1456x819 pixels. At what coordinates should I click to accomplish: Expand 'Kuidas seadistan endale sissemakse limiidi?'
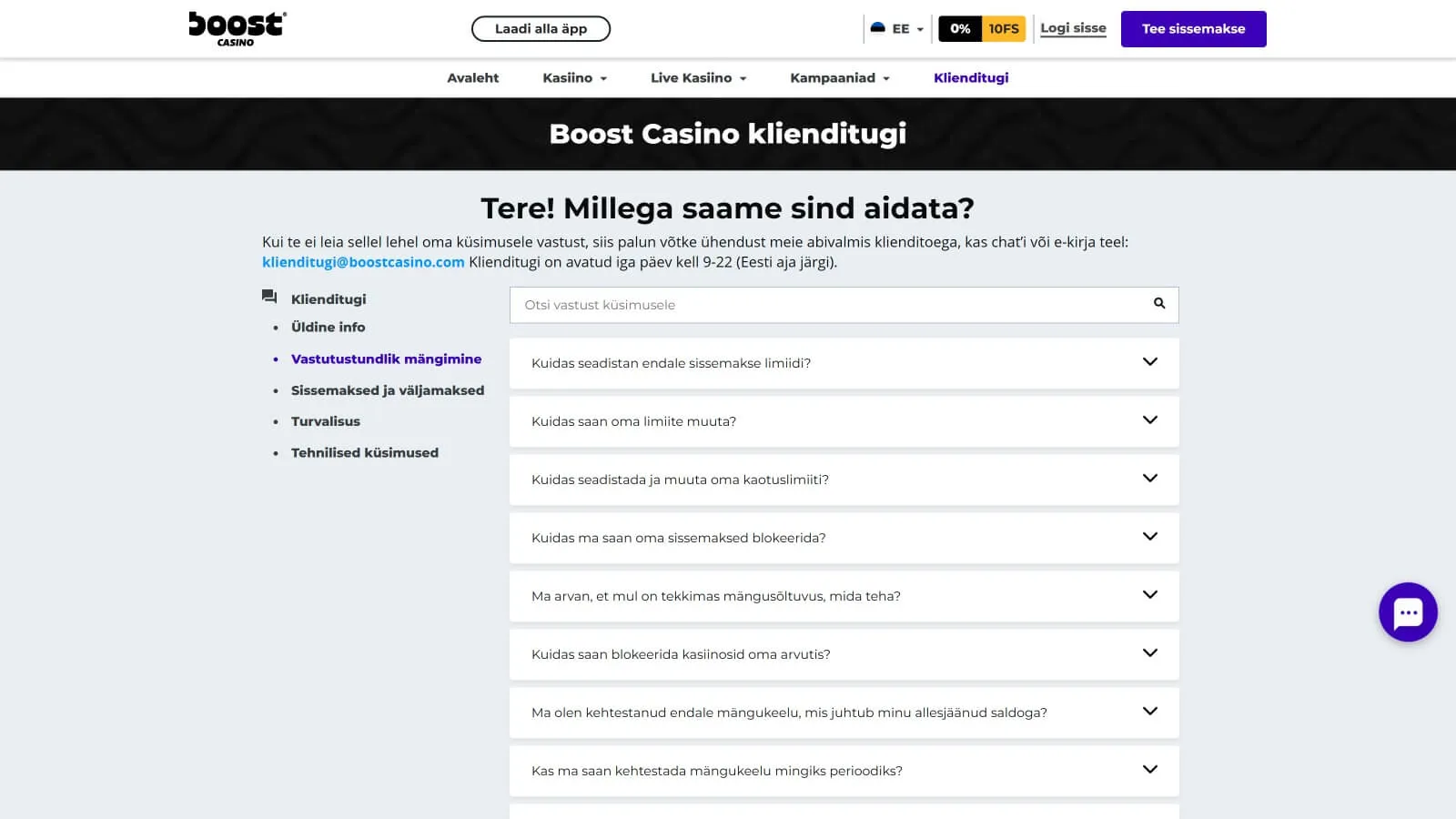point(844,363)
